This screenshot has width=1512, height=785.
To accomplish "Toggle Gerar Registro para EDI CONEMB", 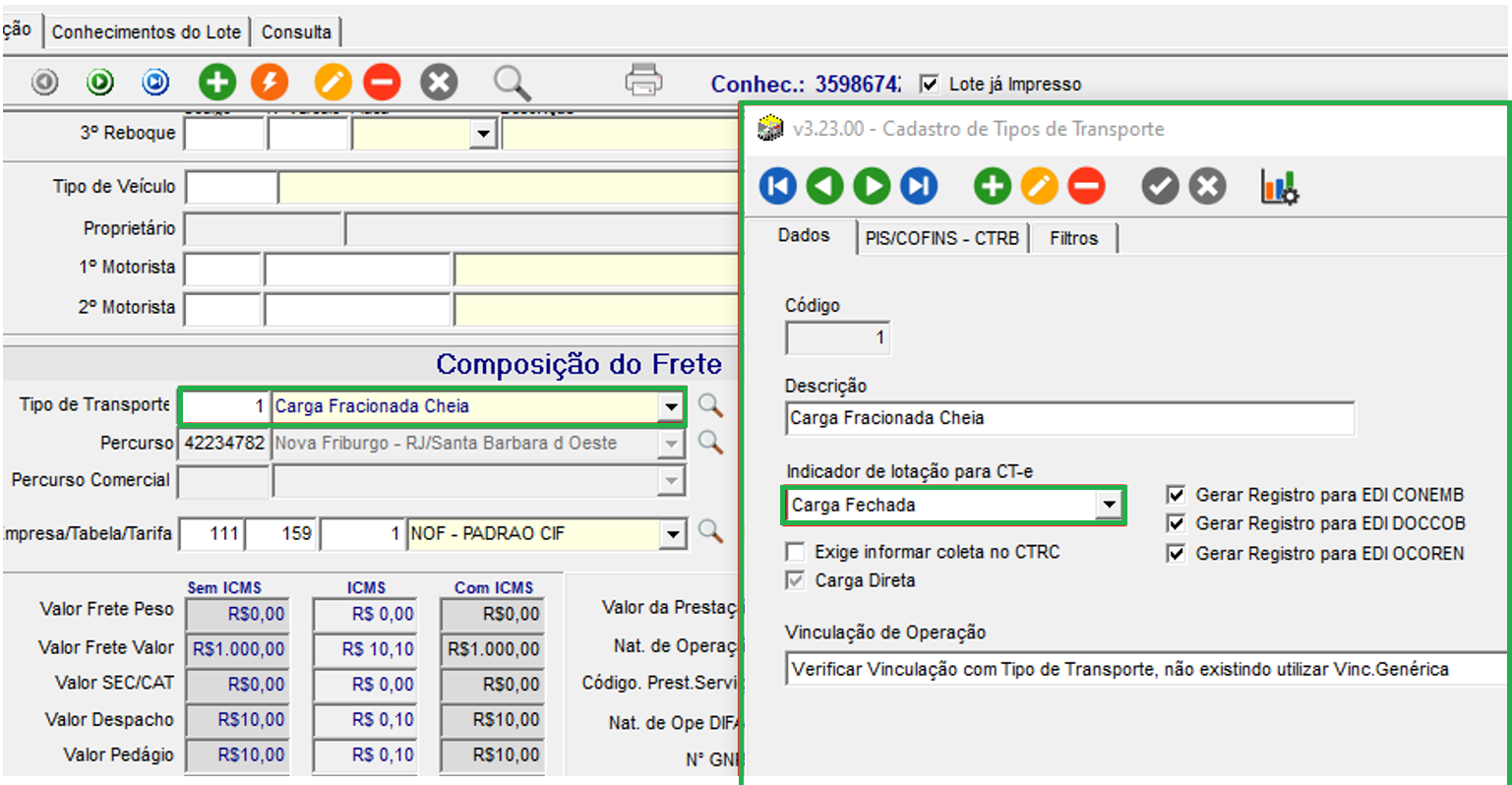I will click(1176, 494).
